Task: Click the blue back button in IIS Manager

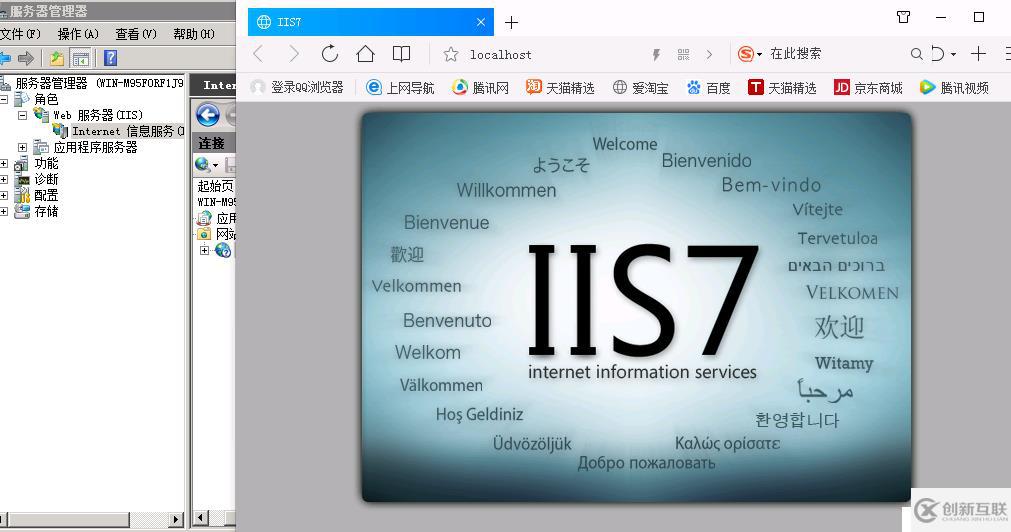Action: point(208,115)
